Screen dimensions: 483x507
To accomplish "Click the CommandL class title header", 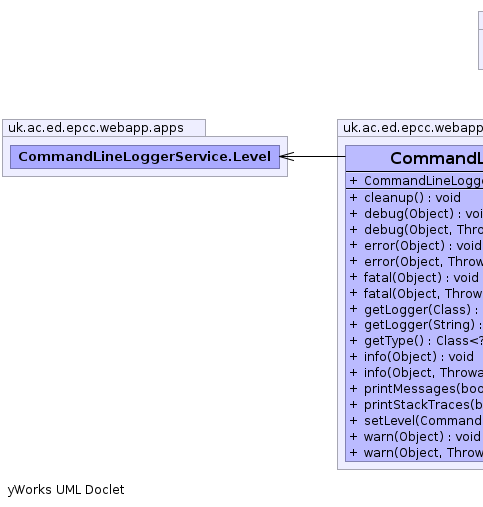I will (x=414, y=158).
